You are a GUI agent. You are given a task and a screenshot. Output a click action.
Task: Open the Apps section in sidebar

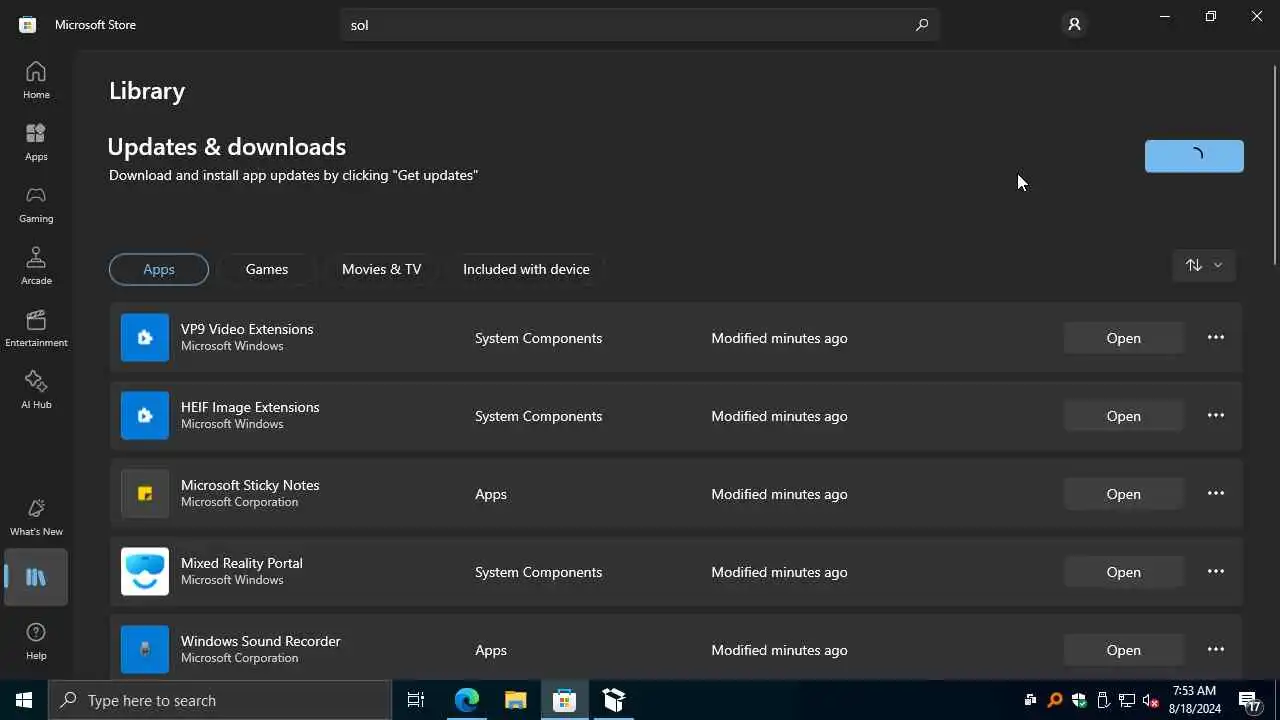[36, 142]
